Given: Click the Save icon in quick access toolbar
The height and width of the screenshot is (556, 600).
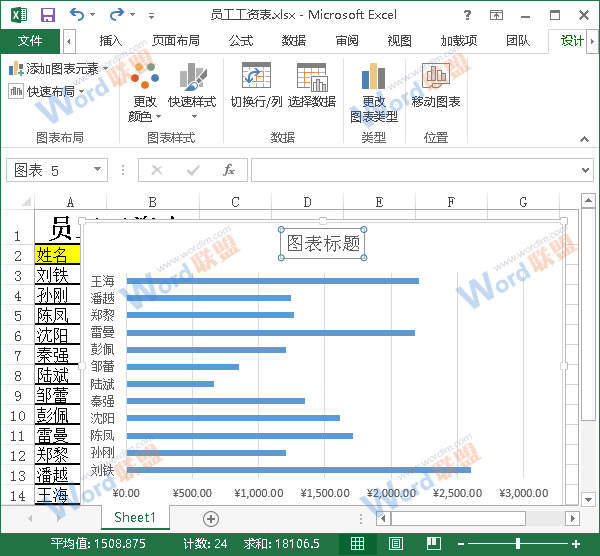Looking at the screenshot, I should tap(47, 15).
